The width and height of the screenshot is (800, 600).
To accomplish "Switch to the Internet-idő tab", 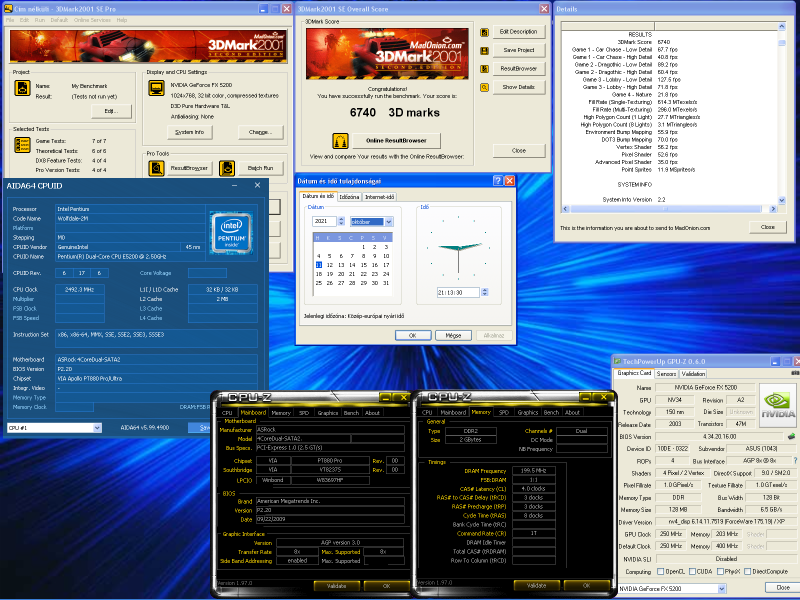I will pos(380,197).
